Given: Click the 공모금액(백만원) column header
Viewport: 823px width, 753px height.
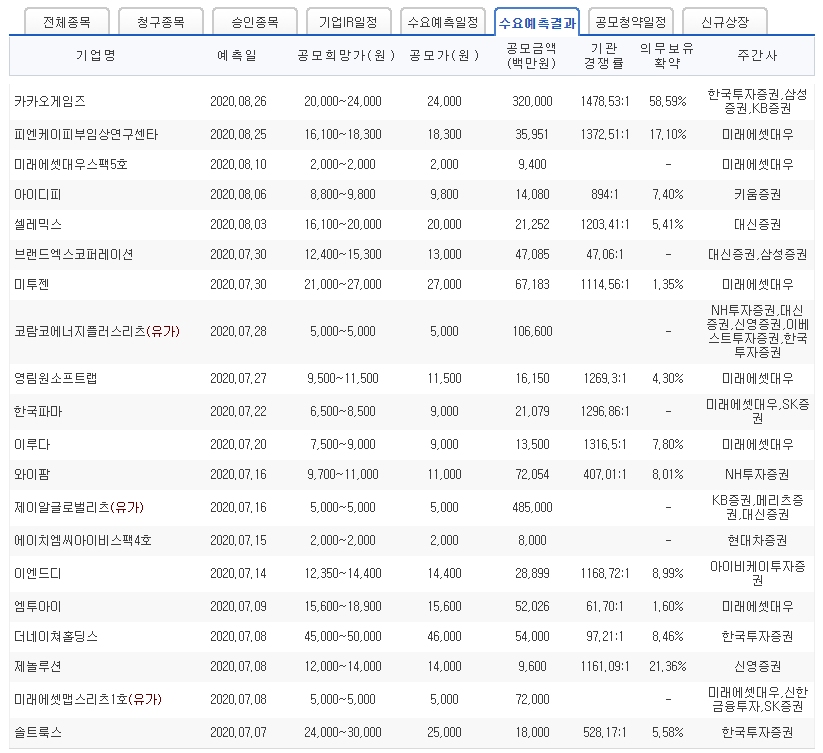Looking at the screenshot, I should [x=532, y=56].
